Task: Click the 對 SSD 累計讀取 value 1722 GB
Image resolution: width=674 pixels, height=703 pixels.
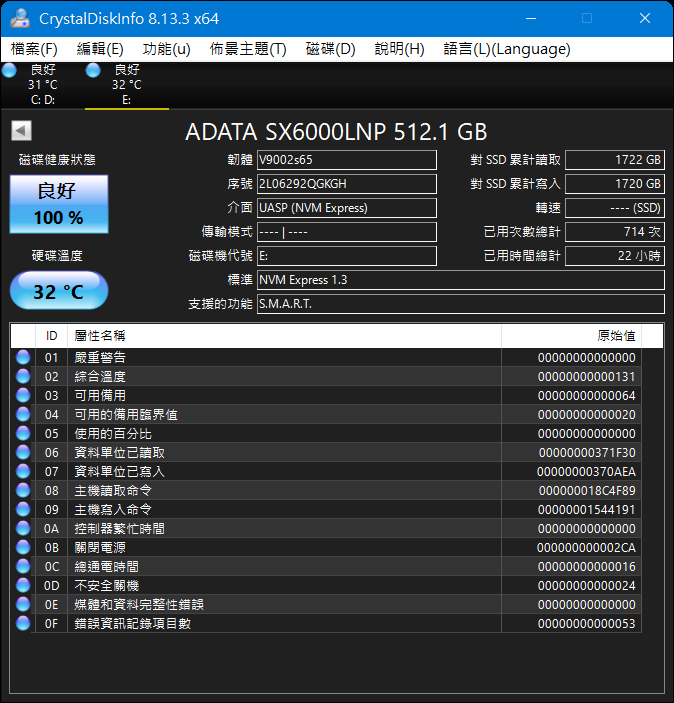Action: click(615, 160)
